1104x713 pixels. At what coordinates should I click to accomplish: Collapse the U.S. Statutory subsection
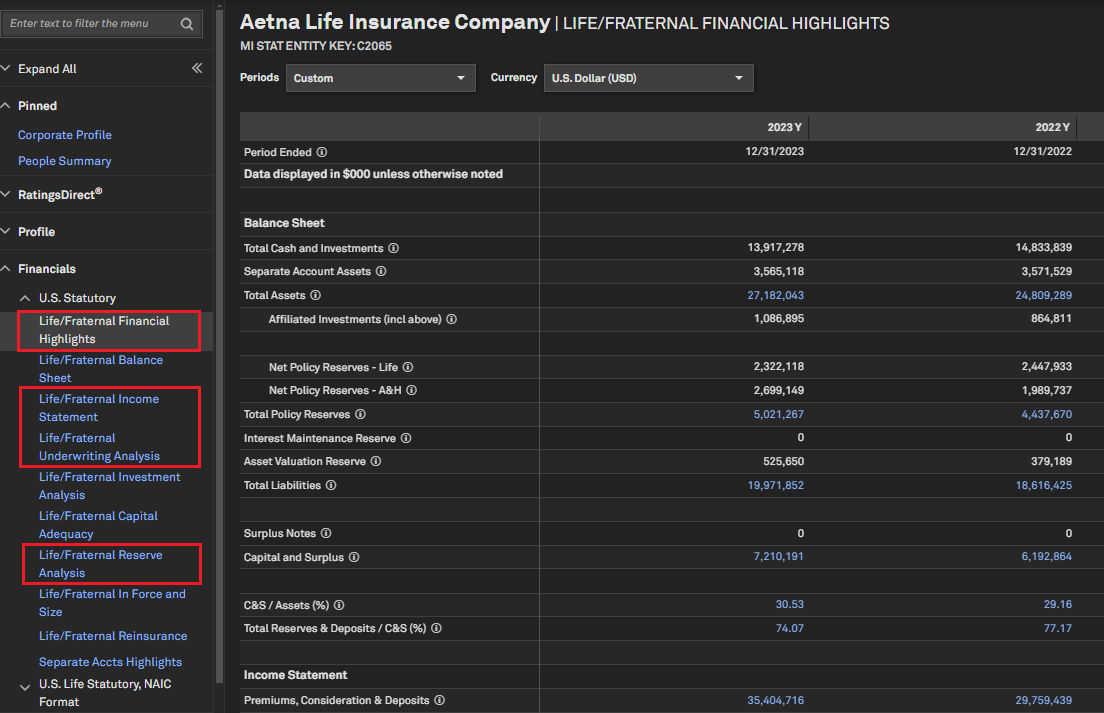(25, 298)
